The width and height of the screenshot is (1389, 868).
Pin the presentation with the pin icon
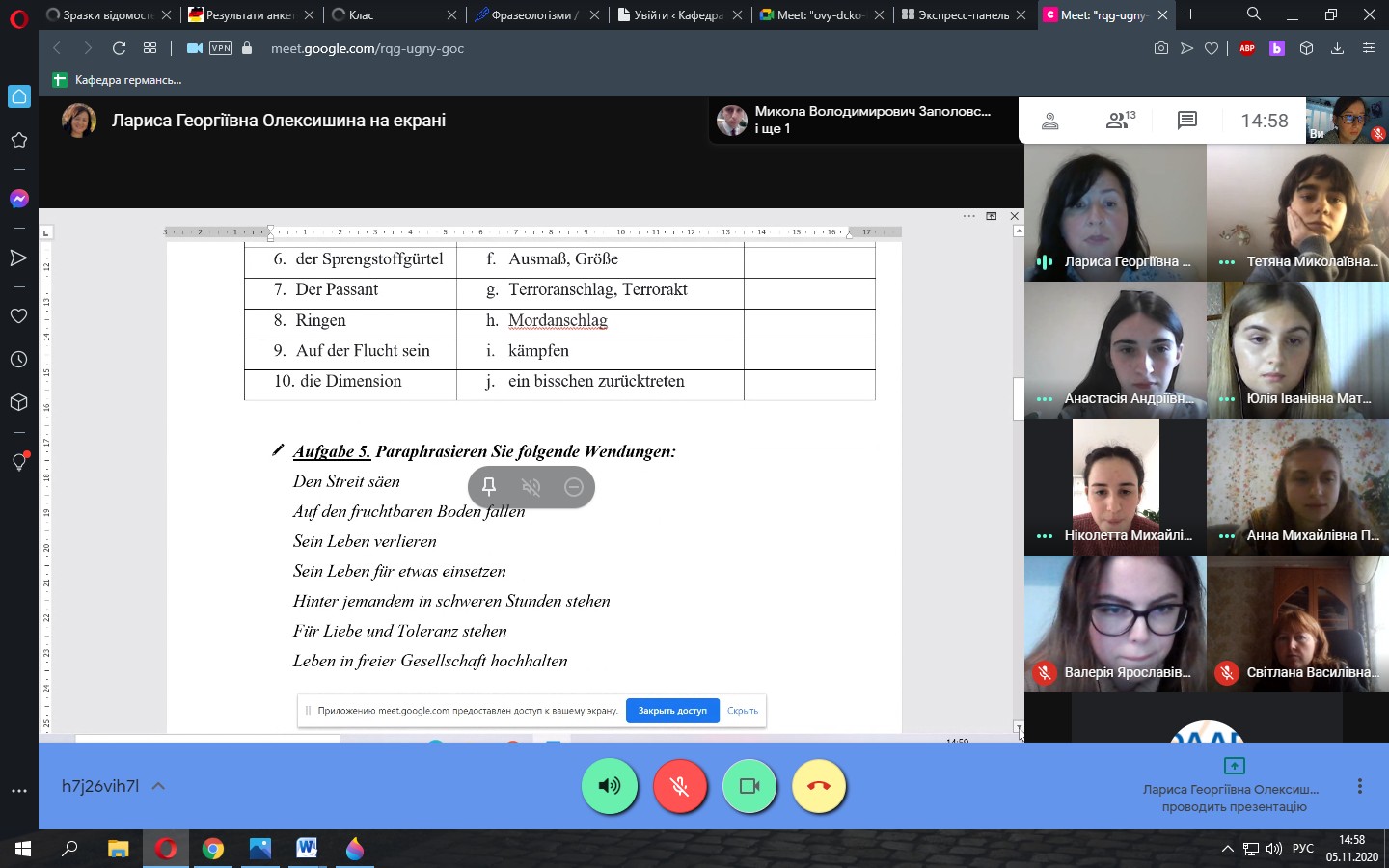point(489,487)
